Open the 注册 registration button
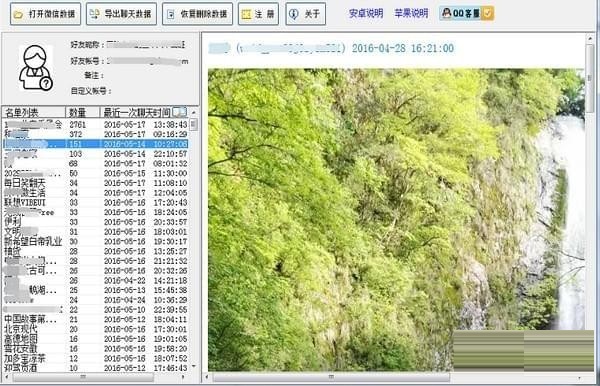The image size is (600, 386). click(x=258, y=14)
